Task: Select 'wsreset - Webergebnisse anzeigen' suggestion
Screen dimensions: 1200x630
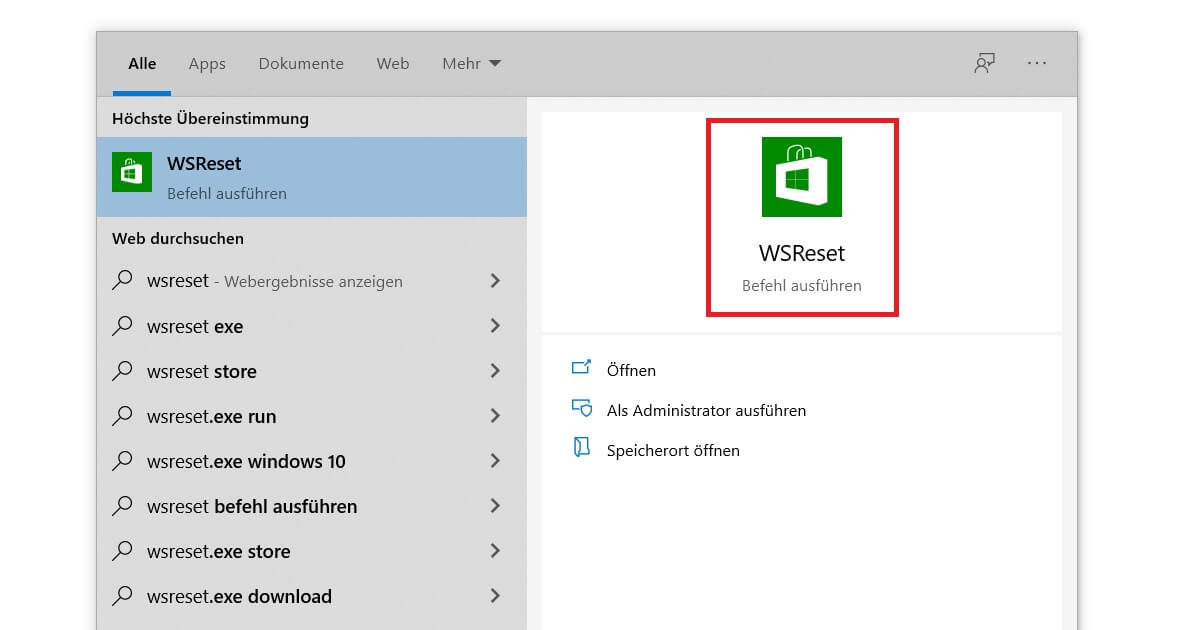Action: click(x=312, y=281)
